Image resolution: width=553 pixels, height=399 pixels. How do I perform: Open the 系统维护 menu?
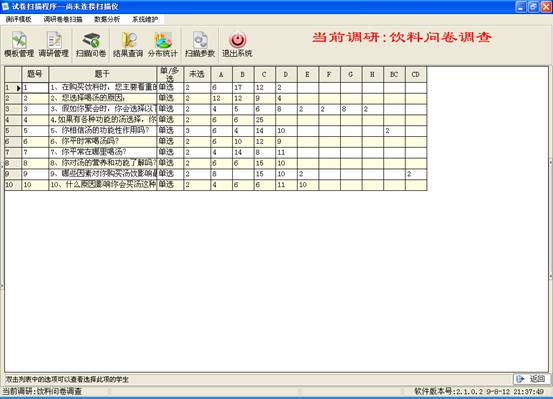[145, 19]
